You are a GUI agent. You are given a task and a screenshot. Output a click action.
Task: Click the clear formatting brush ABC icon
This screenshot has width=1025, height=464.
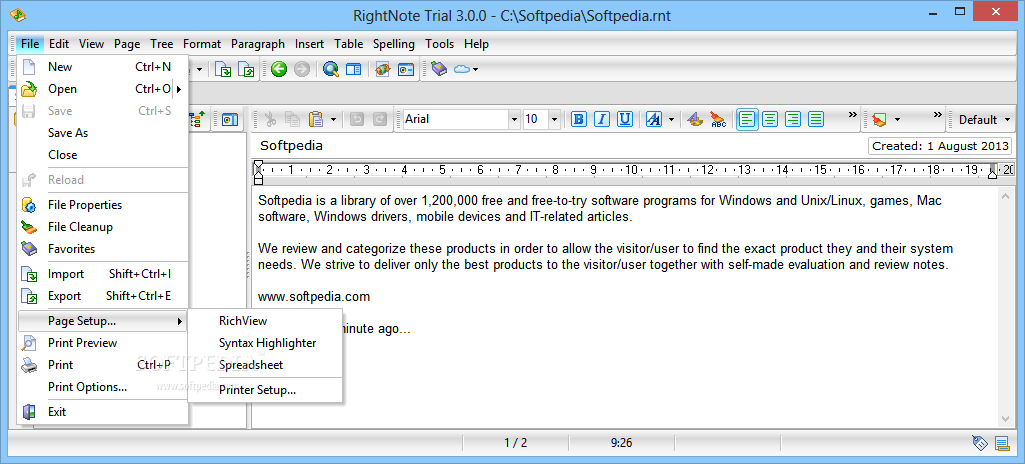tap(718, 119)
